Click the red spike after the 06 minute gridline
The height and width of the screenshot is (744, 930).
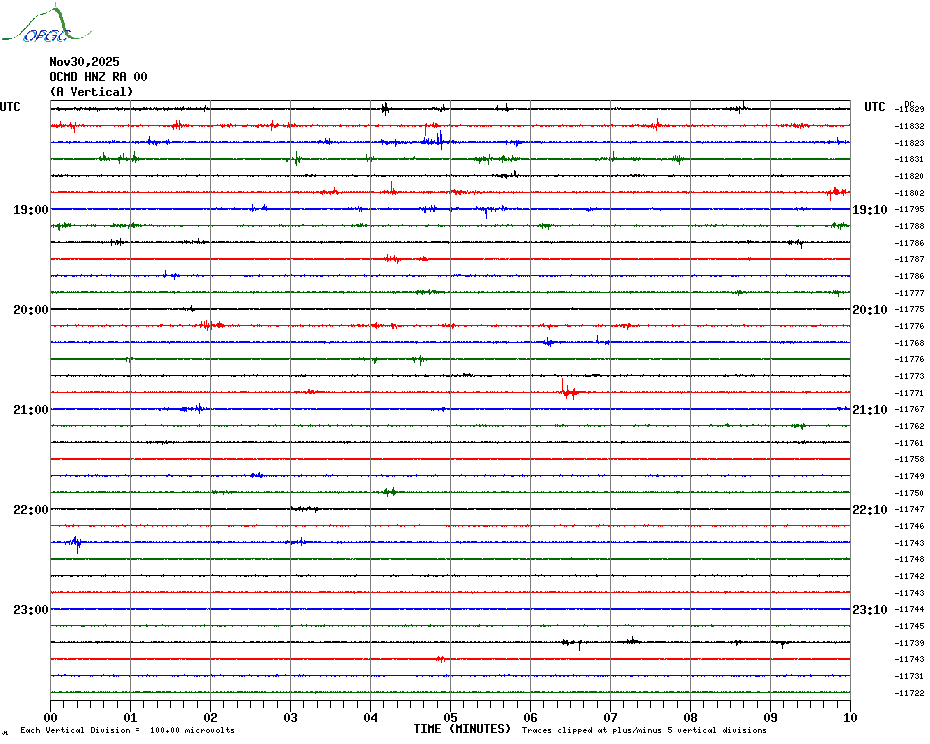566,390
